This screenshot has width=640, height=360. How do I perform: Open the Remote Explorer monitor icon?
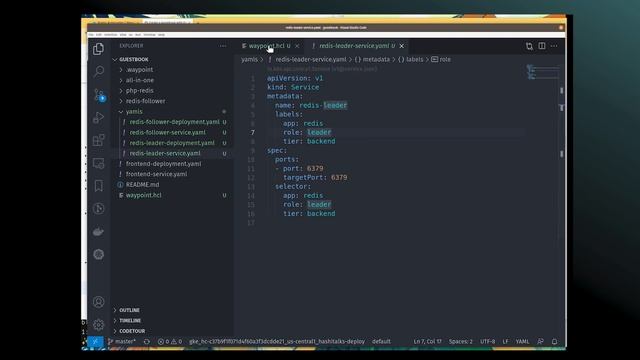(x=98, y=163)
